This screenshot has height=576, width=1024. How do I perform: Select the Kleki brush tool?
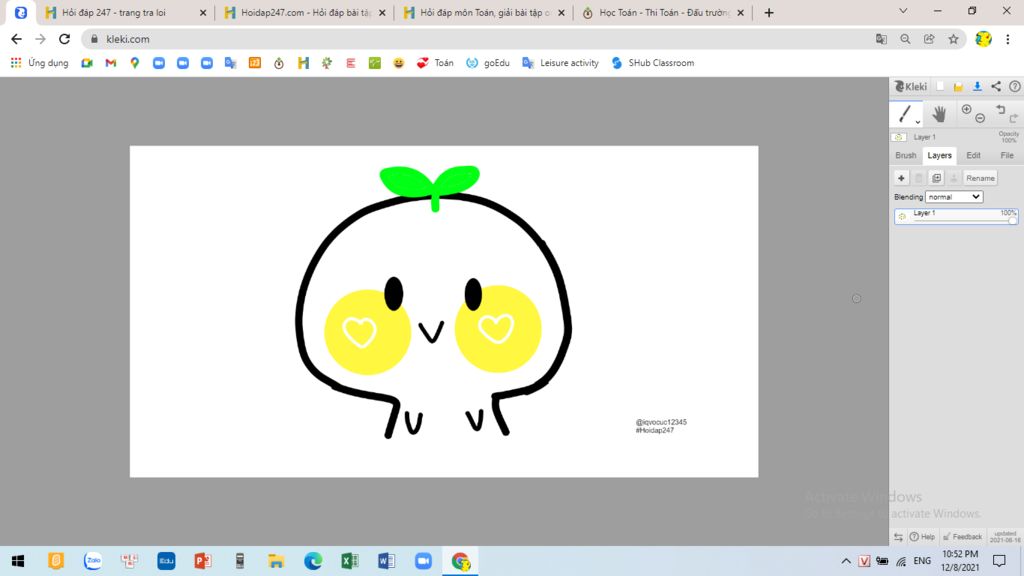pyautogui.click(x=904, y=114)
